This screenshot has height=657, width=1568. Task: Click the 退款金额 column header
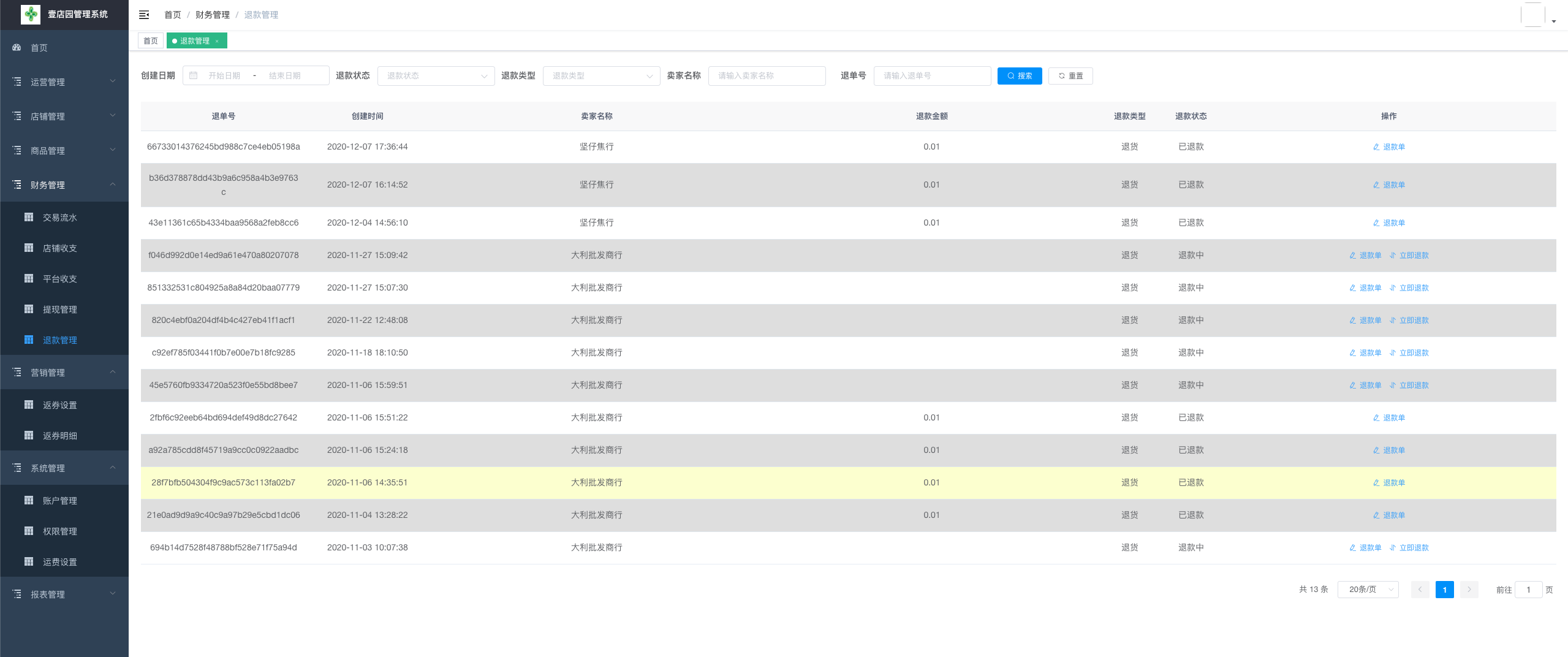932,116
